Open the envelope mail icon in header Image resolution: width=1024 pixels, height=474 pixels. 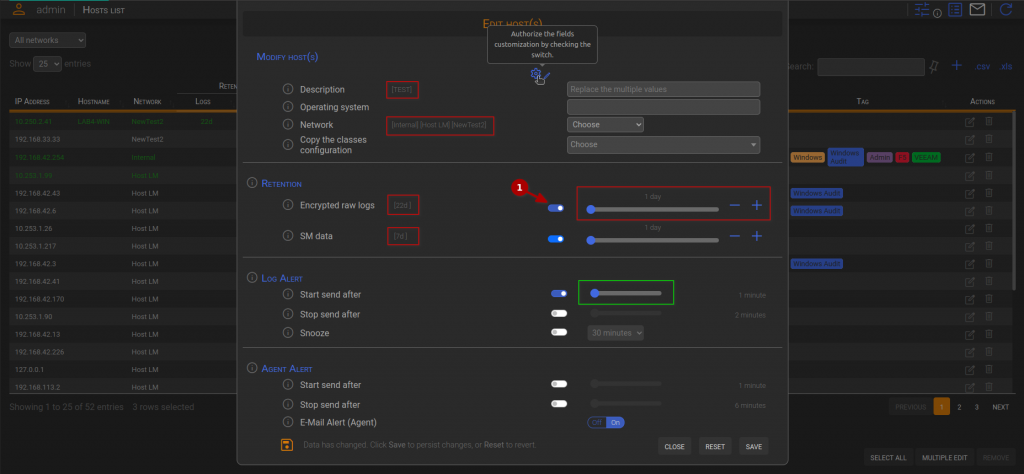pos(977,10)
